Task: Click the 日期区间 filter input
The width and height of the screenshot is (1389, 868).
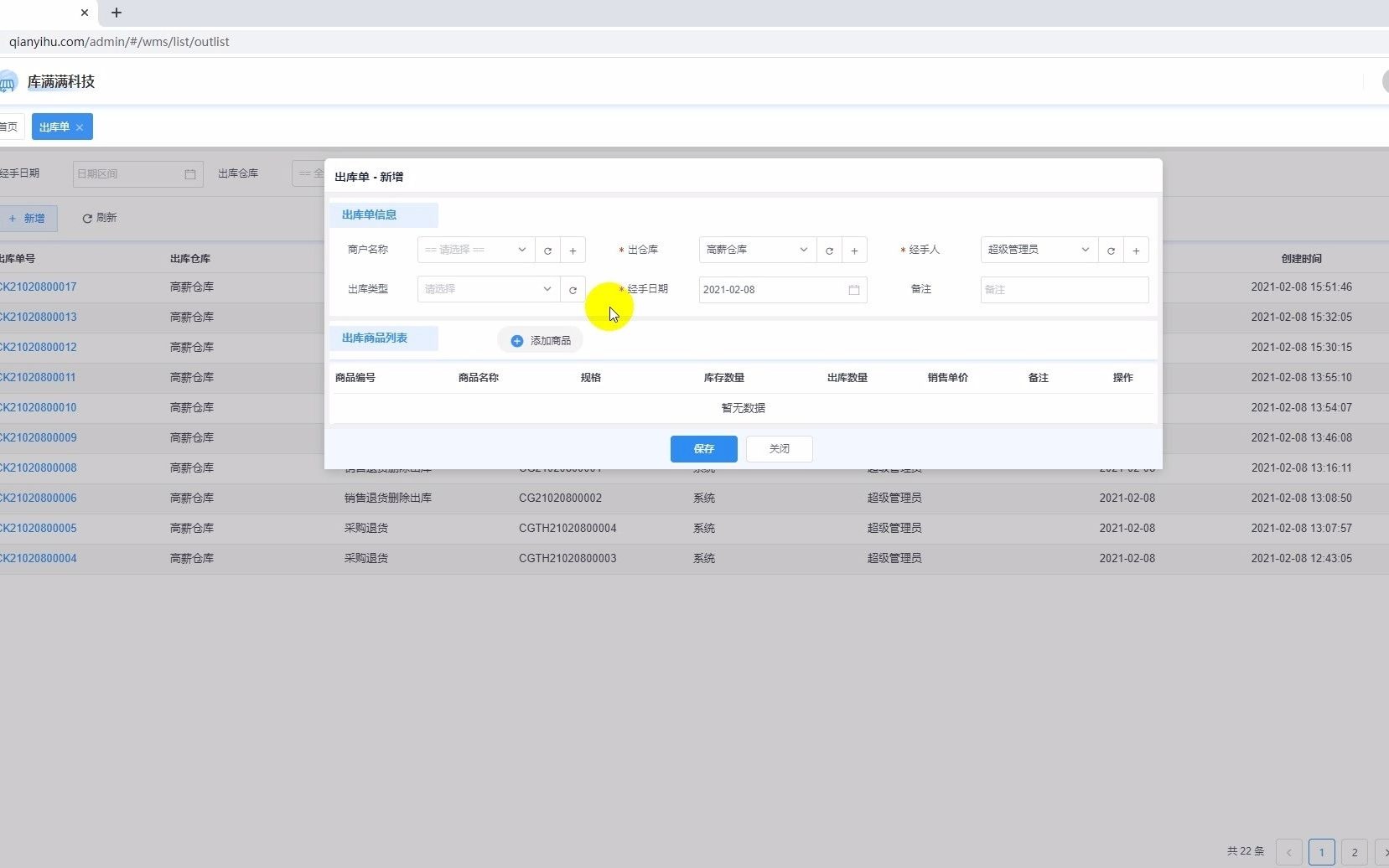Action: click(x=138, y=173)
